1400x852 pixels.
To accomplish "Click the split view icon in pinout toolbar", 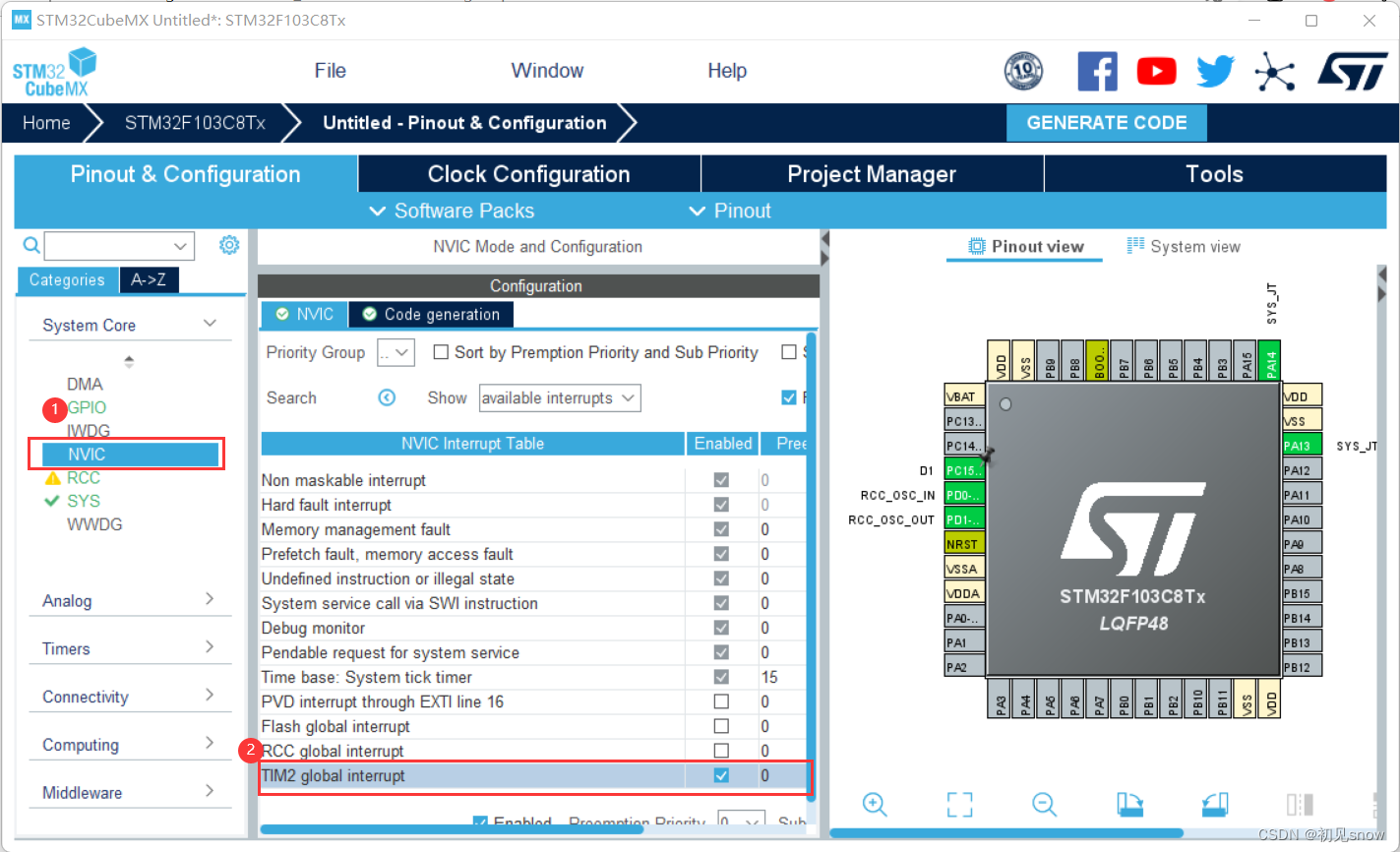I will click(x=1300, y=804).
